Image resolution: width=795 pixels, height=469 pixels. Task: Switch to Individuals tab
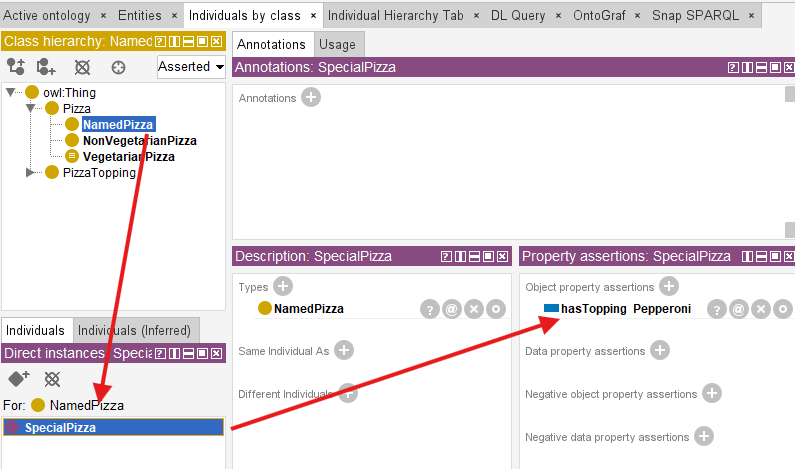tap(35, 331)
